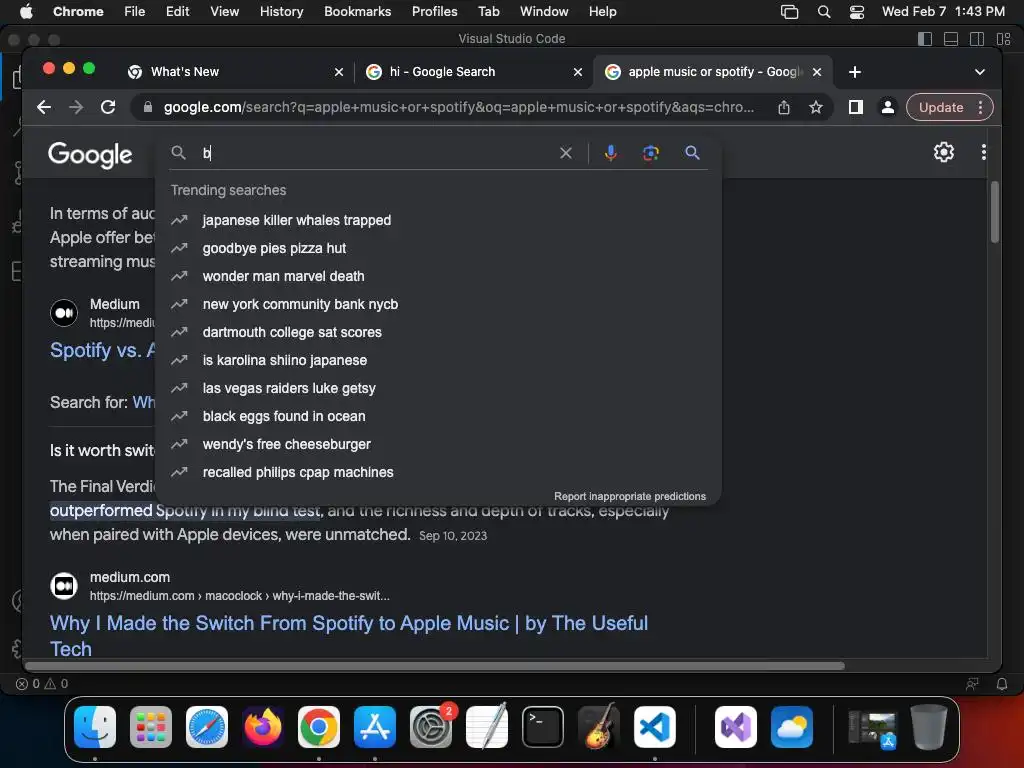This screenshot has width=1024, height=768.
Task: Click the horizontal scrollbar at page bottom
Action: click(434, 665)
